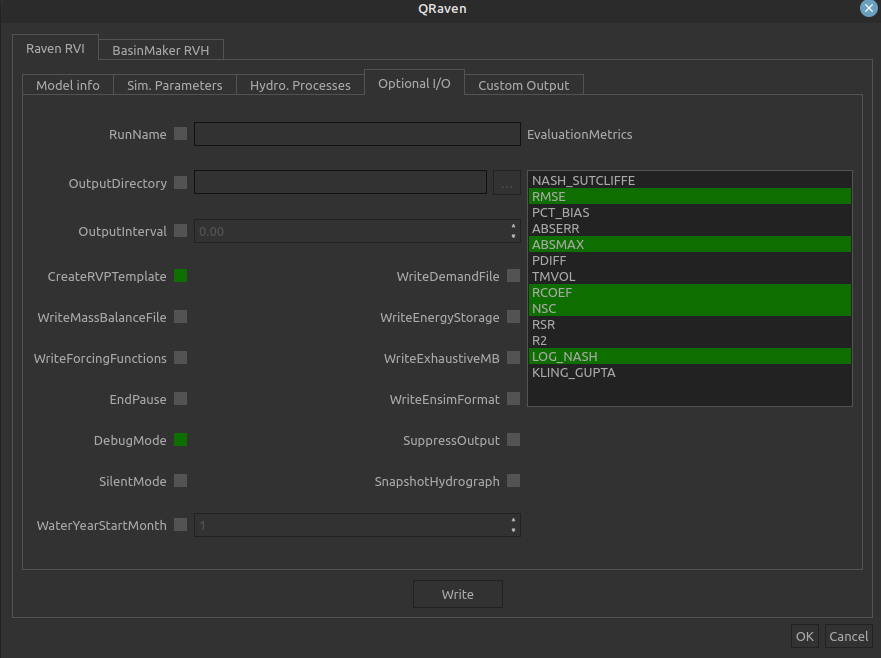Image resolution: width=881 pixels, height=658 pixels.
Task: Go to Sim. Parameters tab
Action: pos(175,85)
